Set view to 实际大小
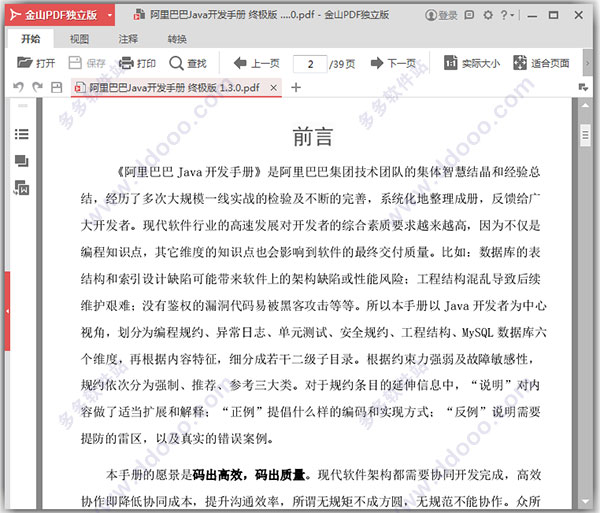 click(471, 63)
